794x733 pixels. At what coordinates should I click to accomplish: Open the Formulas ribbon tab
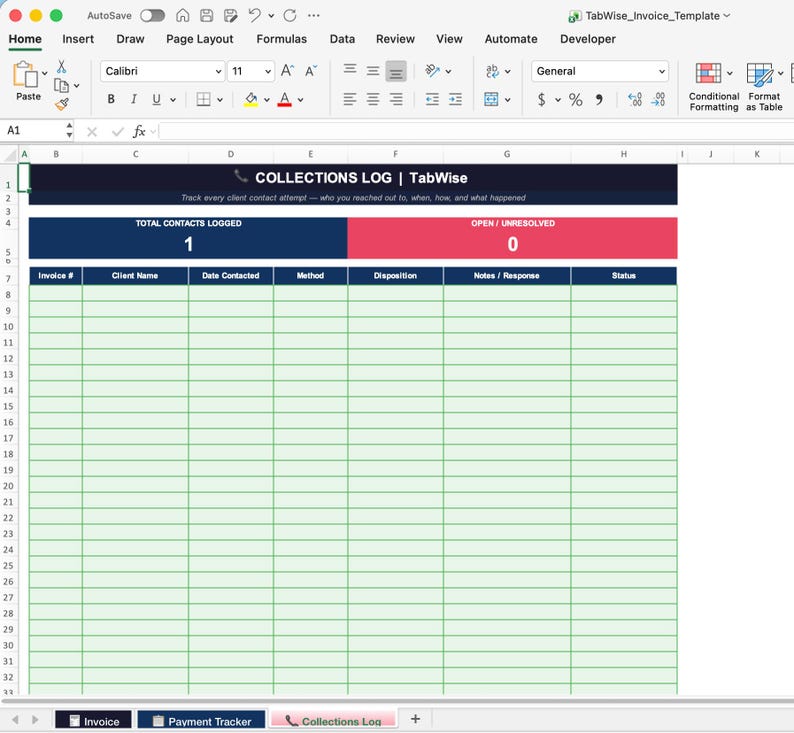click(282, 39)
